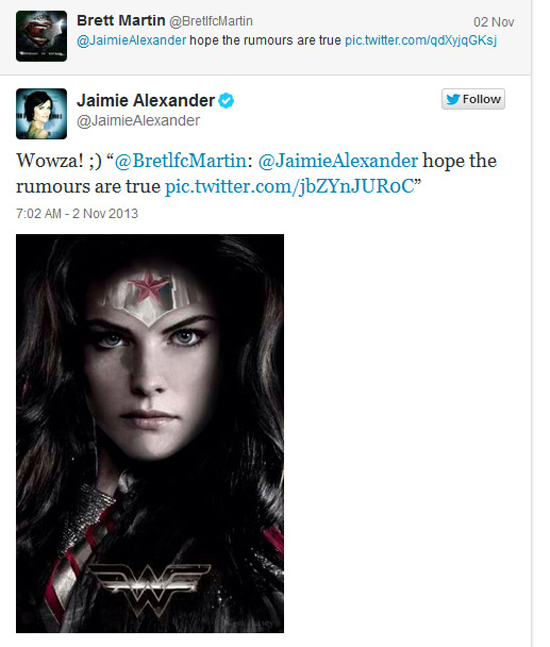550x647 pixels.
Task: Click the Wowza! tweet text
Action: pos(256,173)
